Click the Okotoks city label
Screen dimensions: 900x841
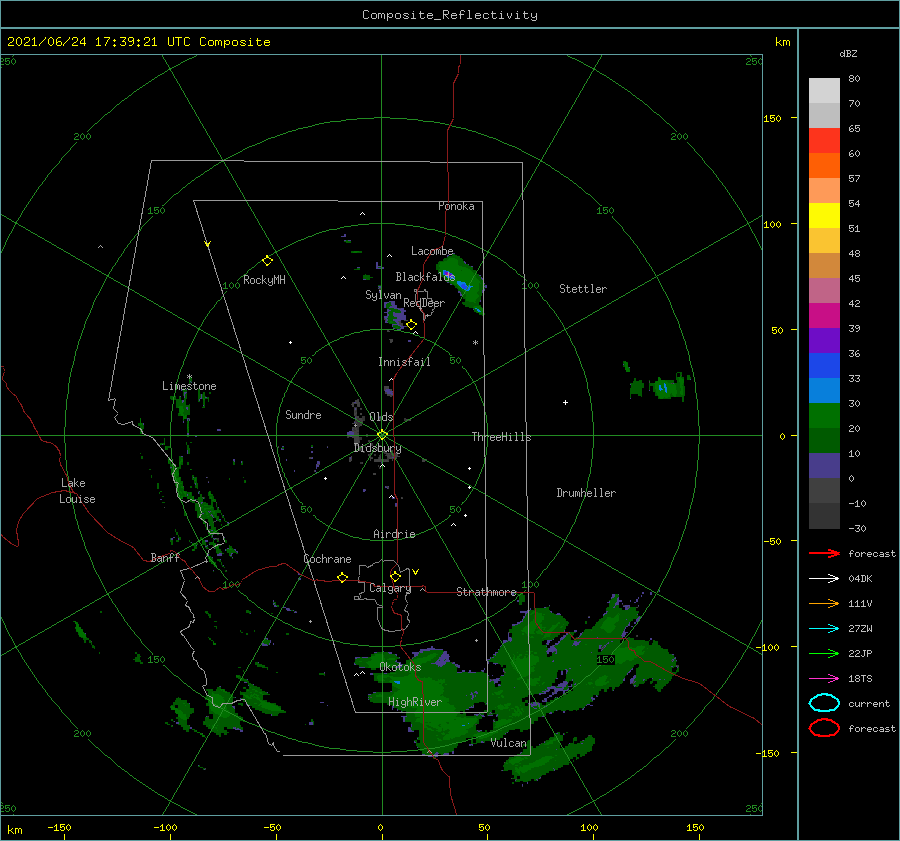pyautogui.click(x=400, y=667)
